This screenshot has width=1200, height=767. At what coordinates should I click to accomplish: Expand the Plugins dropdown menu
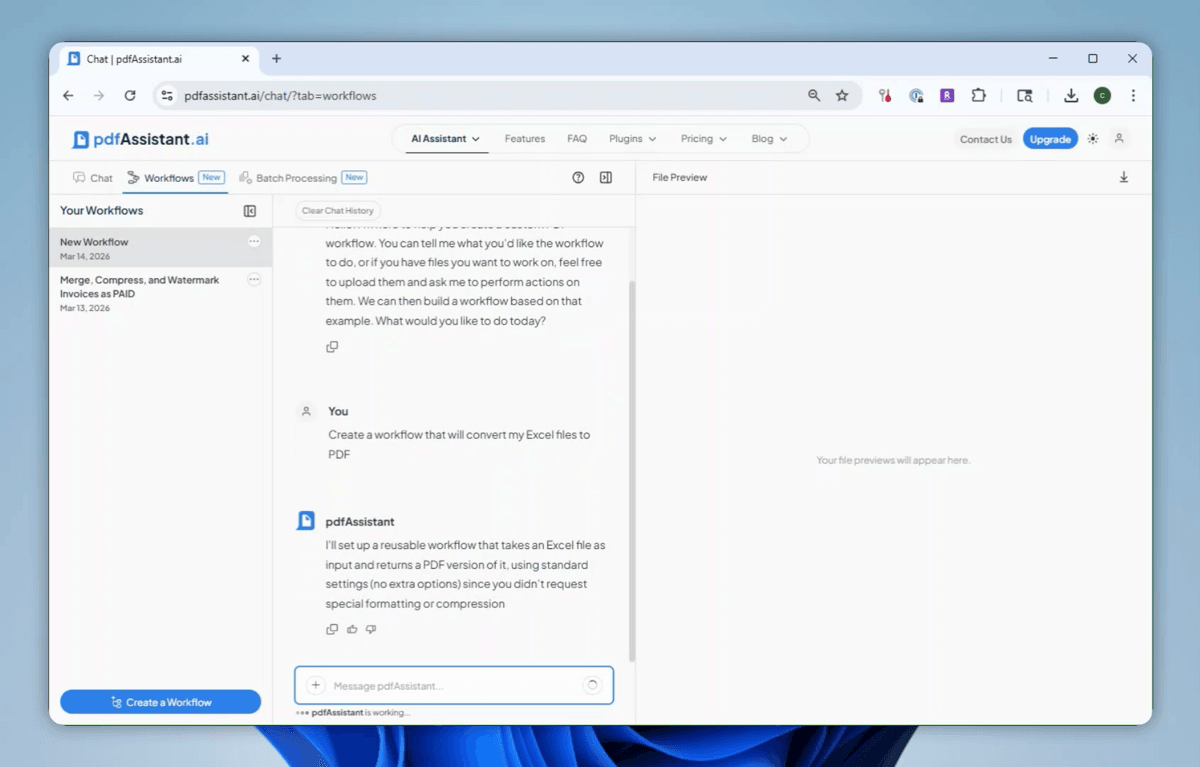(x=633, y=139)
